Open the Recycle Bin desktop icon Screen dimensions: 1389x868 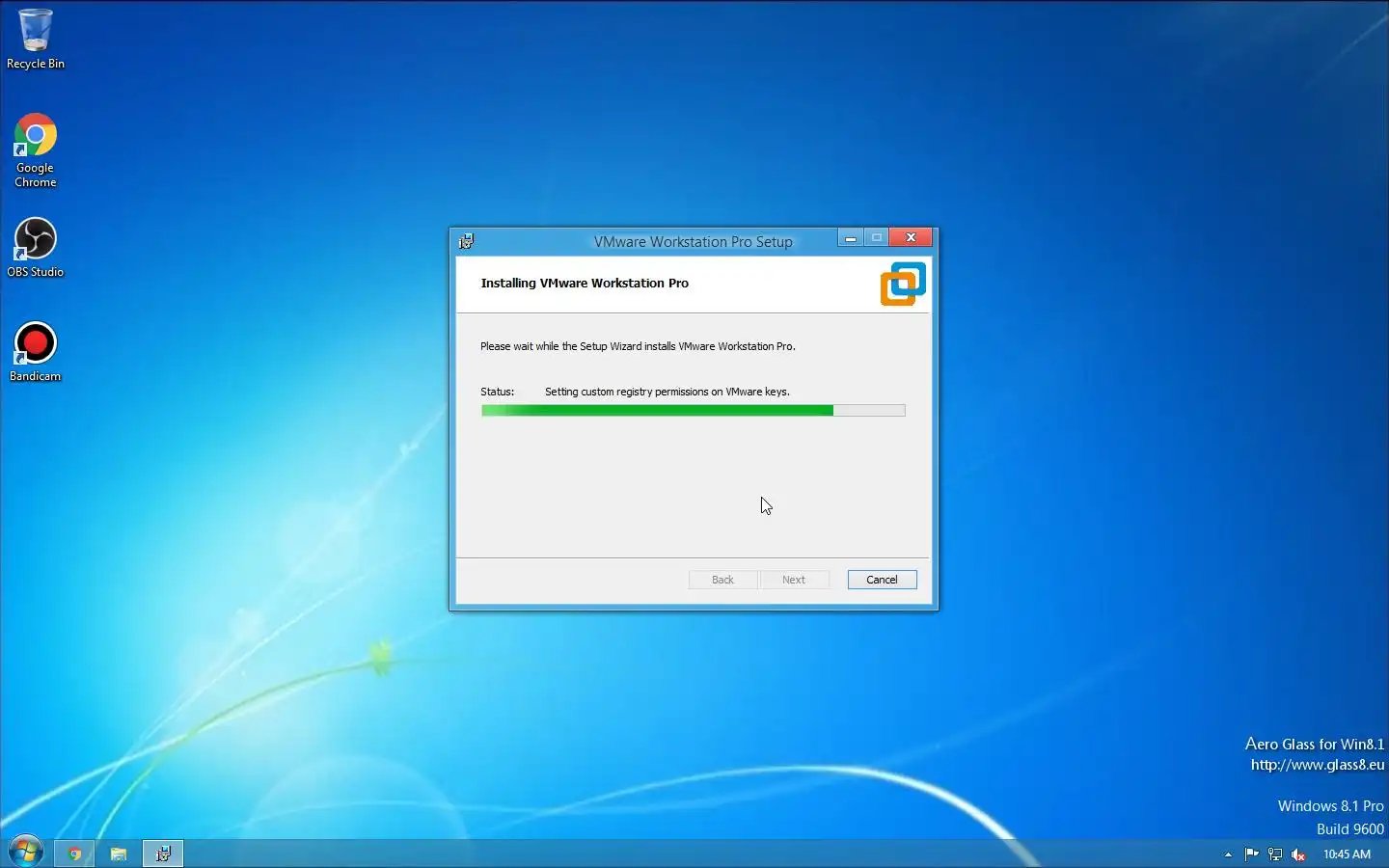tap(35, 39)
